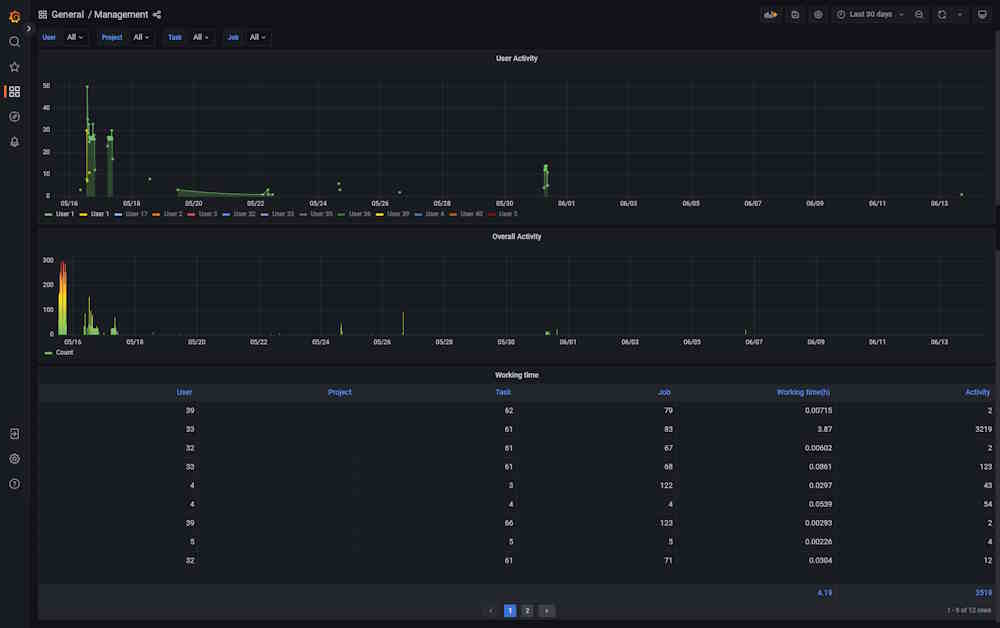
Task: Open the Starred dashboards sidebar icon
Action: [x=14, y=66]
